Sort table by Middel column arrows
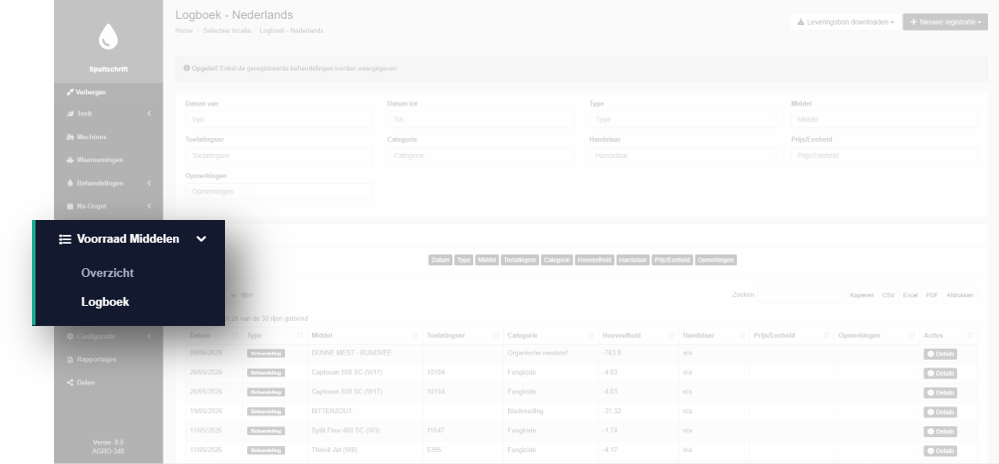This screenshot has width=999, height=464. tap(415, 336)
